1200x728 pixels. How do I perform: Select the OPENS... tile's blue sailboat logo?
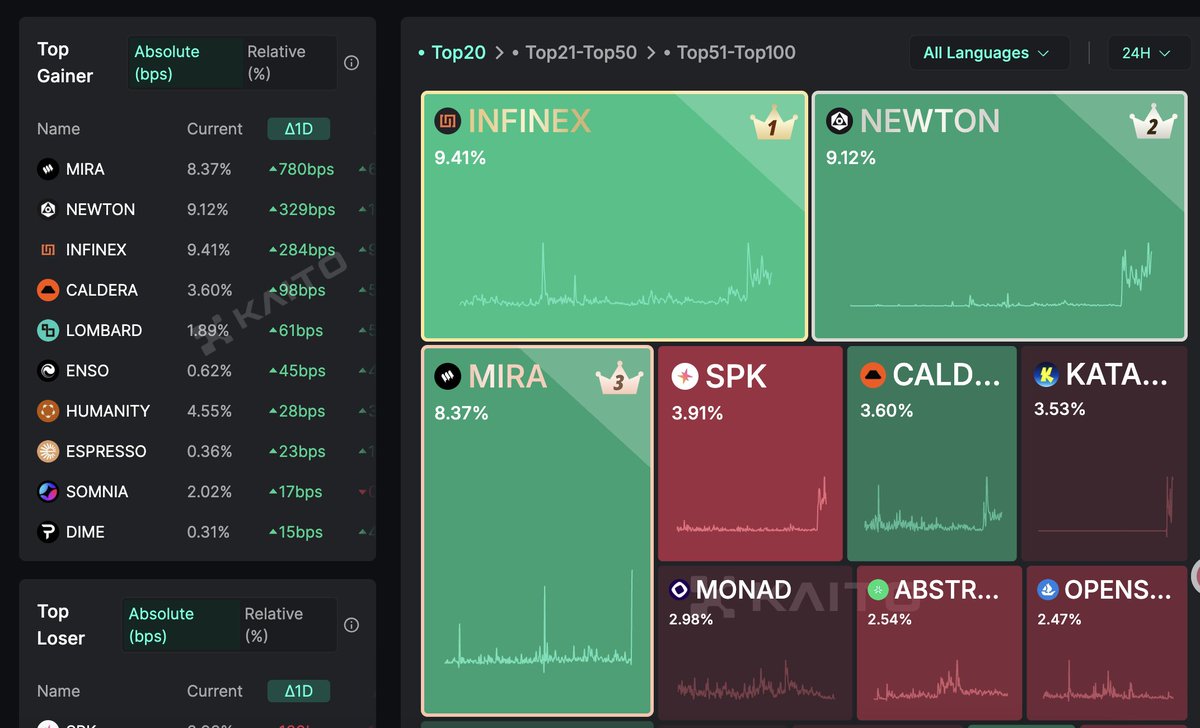coord(1047,590)
